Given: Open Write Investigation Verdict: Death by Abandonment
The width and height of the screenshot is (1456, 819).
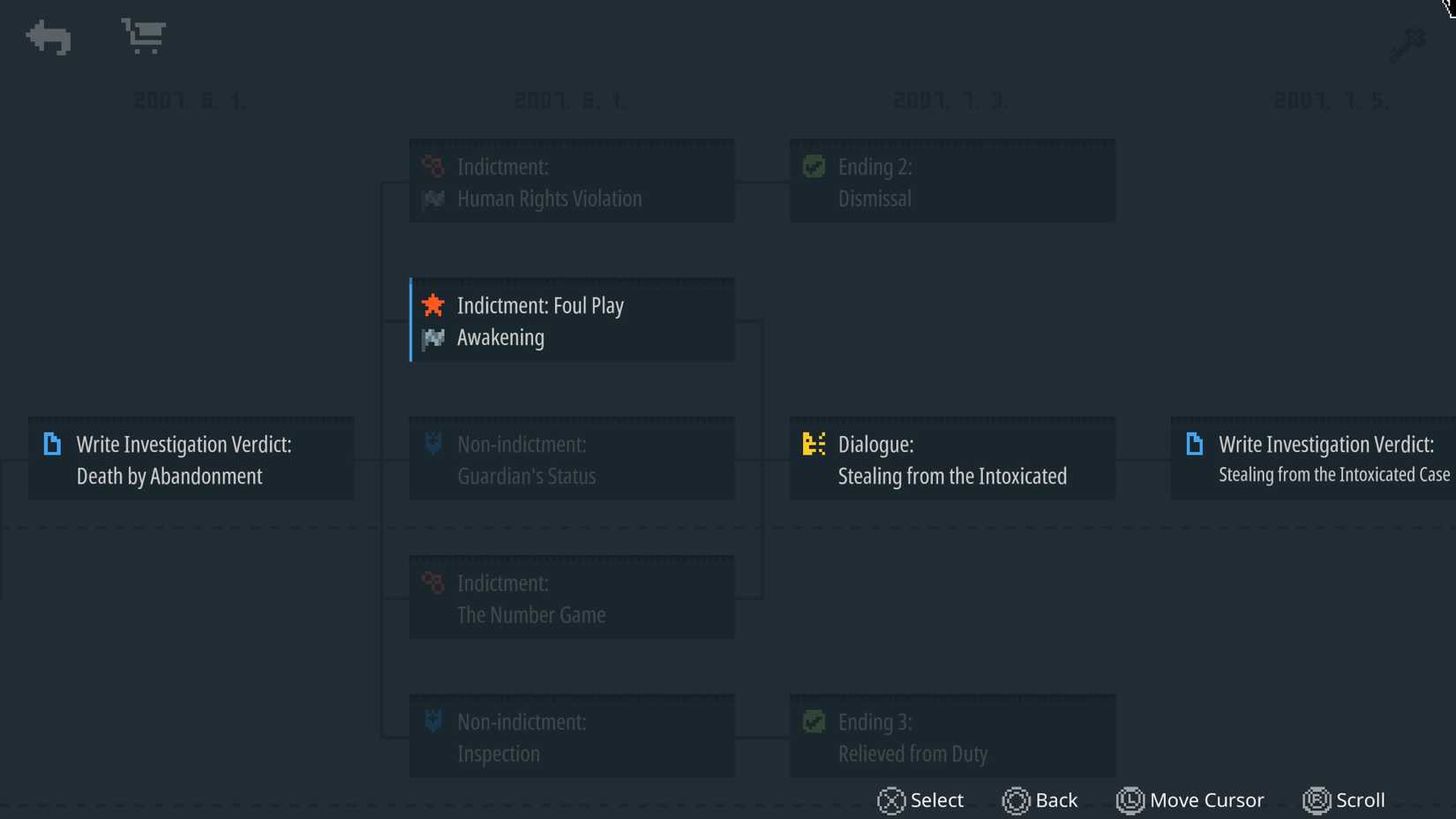Looking at the screenshot, I should pos(191,459).
